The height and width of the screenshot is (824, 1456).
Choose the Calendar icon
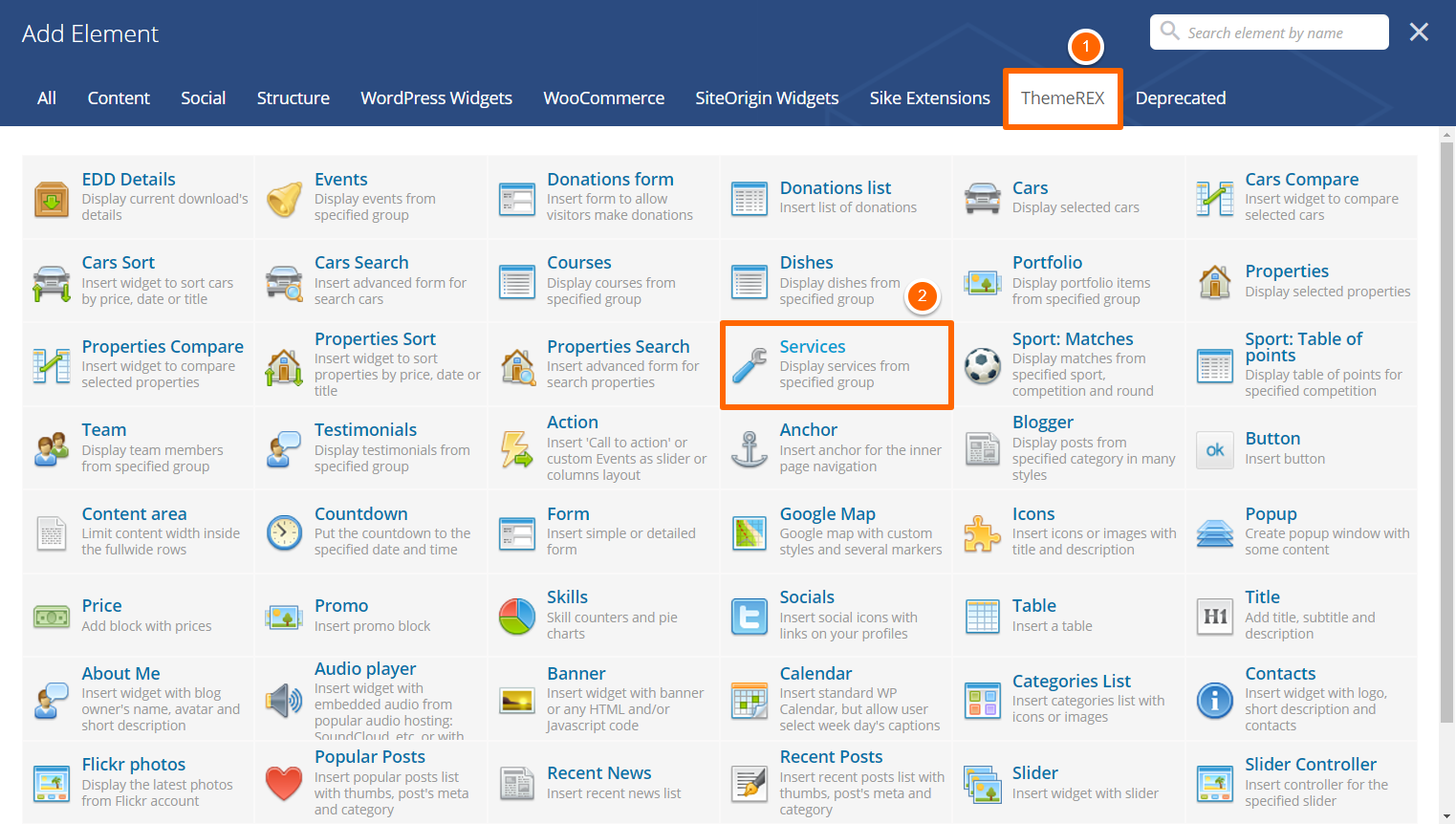[x=750, y=701]
